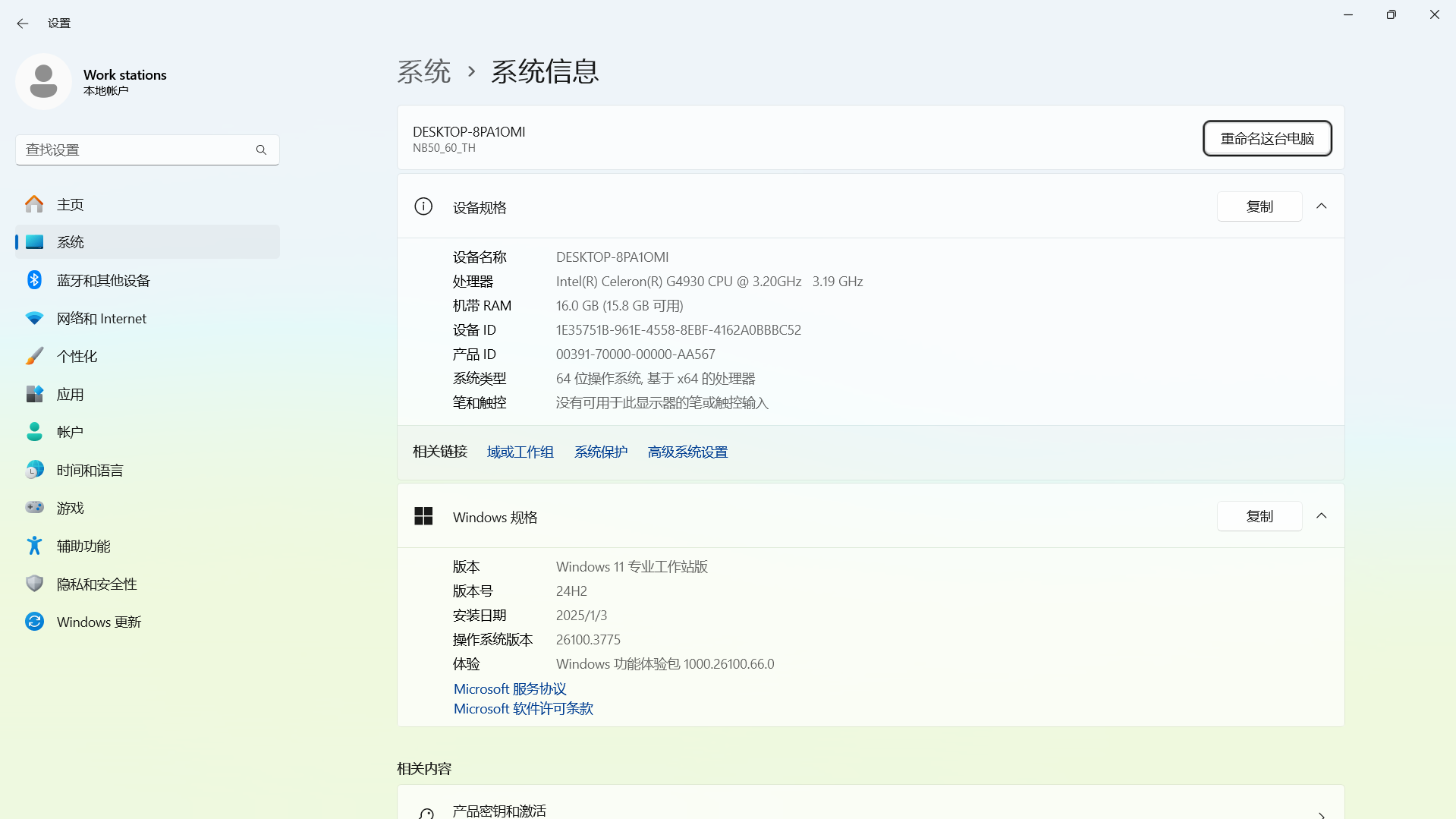1456x819 pixels.
Task: Open 系统保护 link
Action: coord(601,452)
